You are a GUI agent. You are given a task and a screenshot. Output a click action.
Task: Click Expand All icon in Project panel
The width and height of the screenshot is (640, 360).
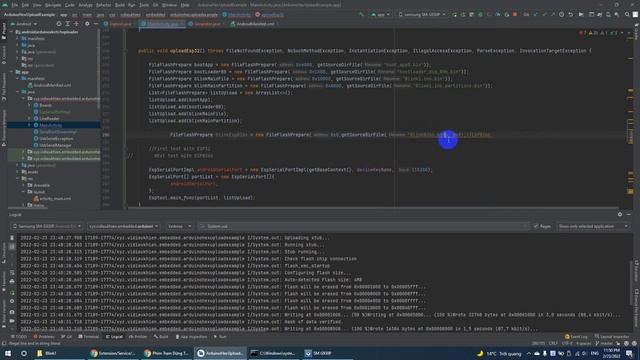(x=68, y=24)
